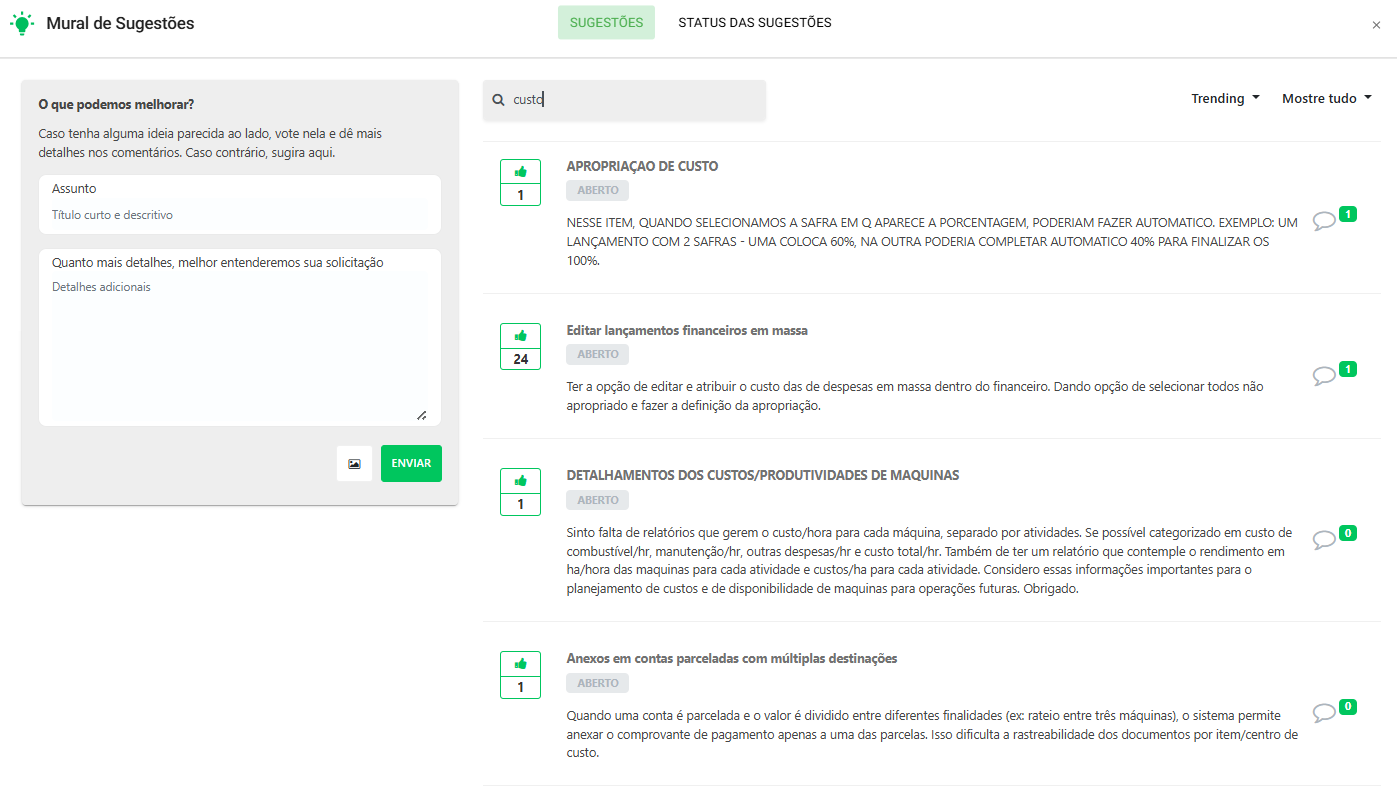Upvote Editar lançamentos financeiros em massa
The height and width of the screenshot is (796, 1397).
[x=520, y=336]
